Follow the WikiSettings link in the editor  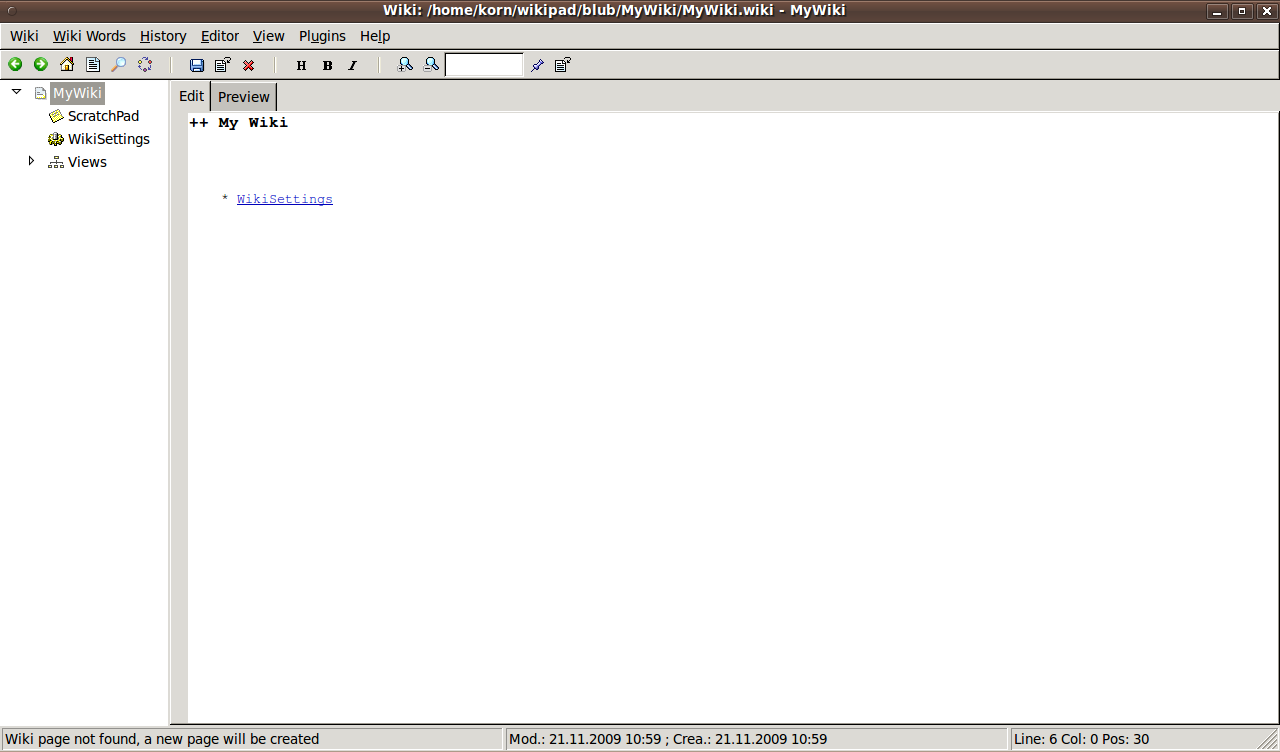coord(285,199)
